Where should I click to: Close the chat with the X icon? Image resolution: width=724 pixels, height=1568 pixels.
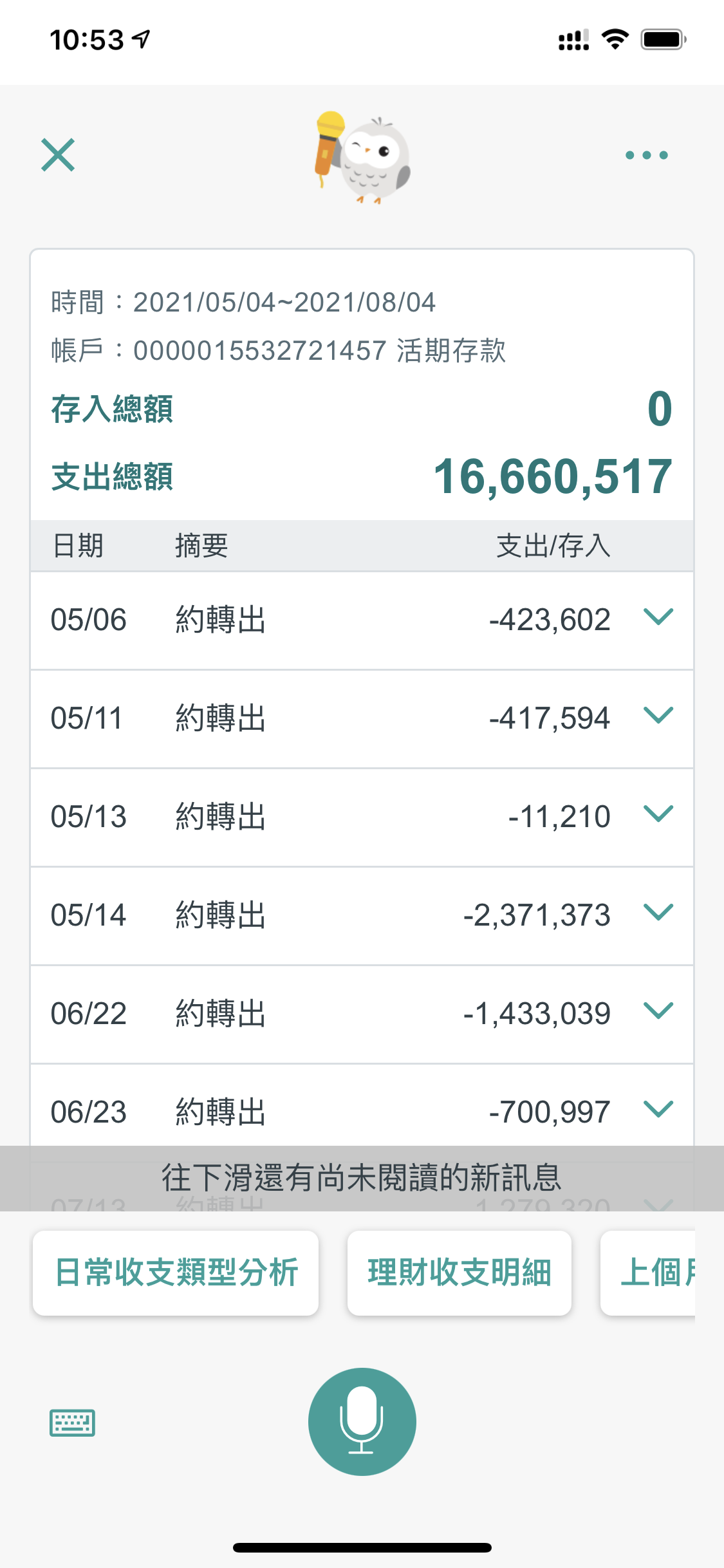point(58,155)
